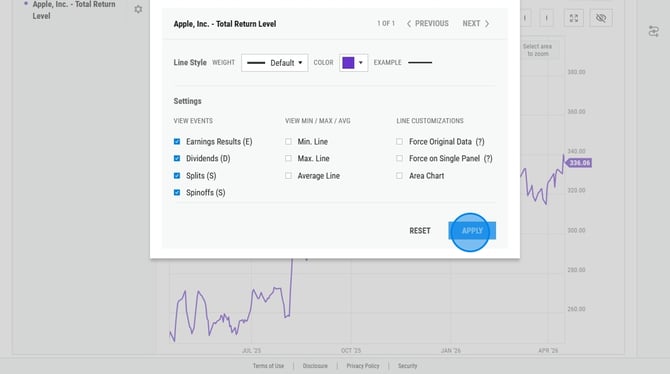This screenshot has height=374, width=670.
Task: Click the Reset button
Action: pyautogui.click(x=420, y=231)
